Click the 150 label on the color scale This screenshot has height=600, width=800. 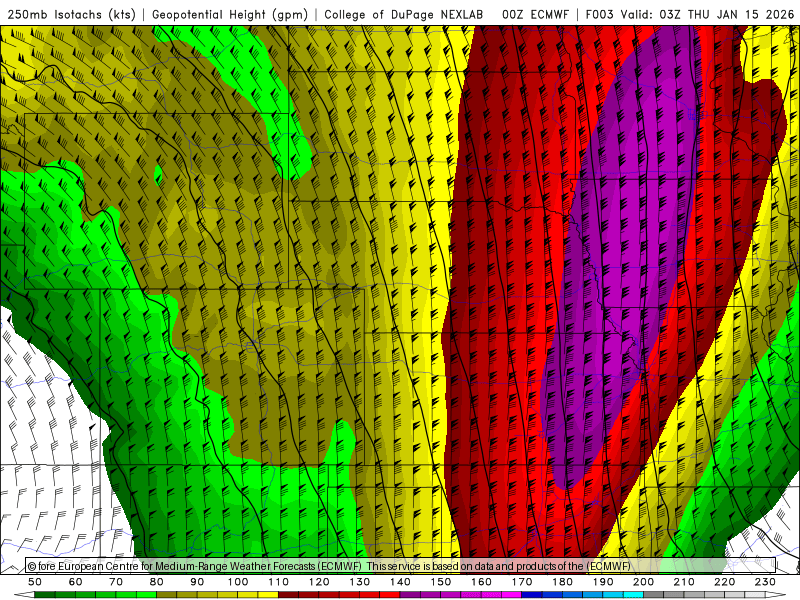441,582
